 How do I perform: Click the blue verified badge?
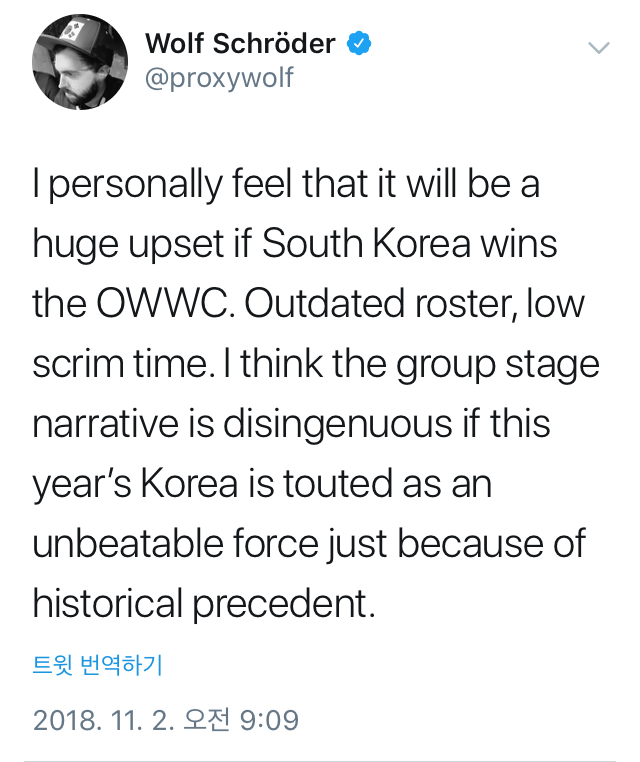(x=359, y=44)
